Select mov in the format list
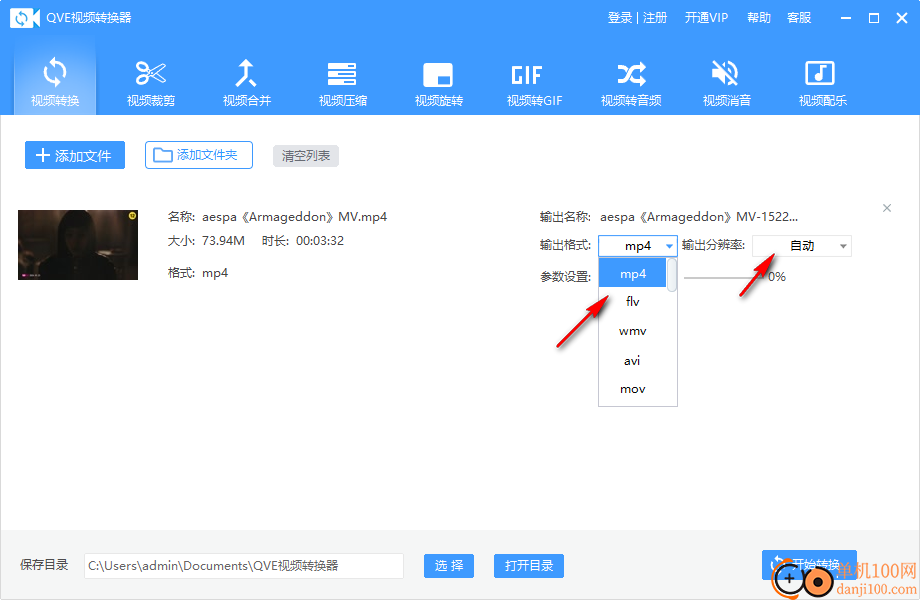 pyautogui.click(x=632, y=389)
